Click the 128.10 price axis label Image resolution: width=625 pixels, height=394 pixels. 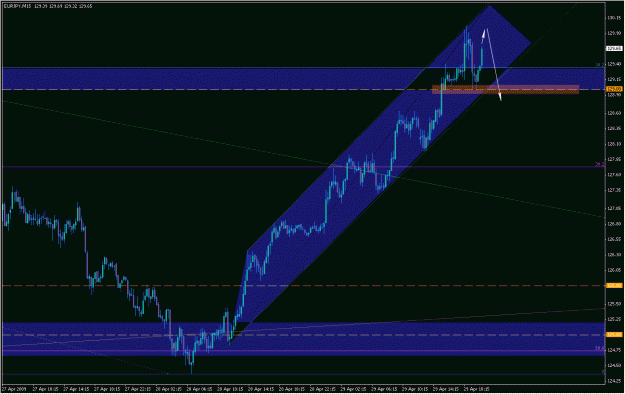pyautogui.click(x=614, y=144)
